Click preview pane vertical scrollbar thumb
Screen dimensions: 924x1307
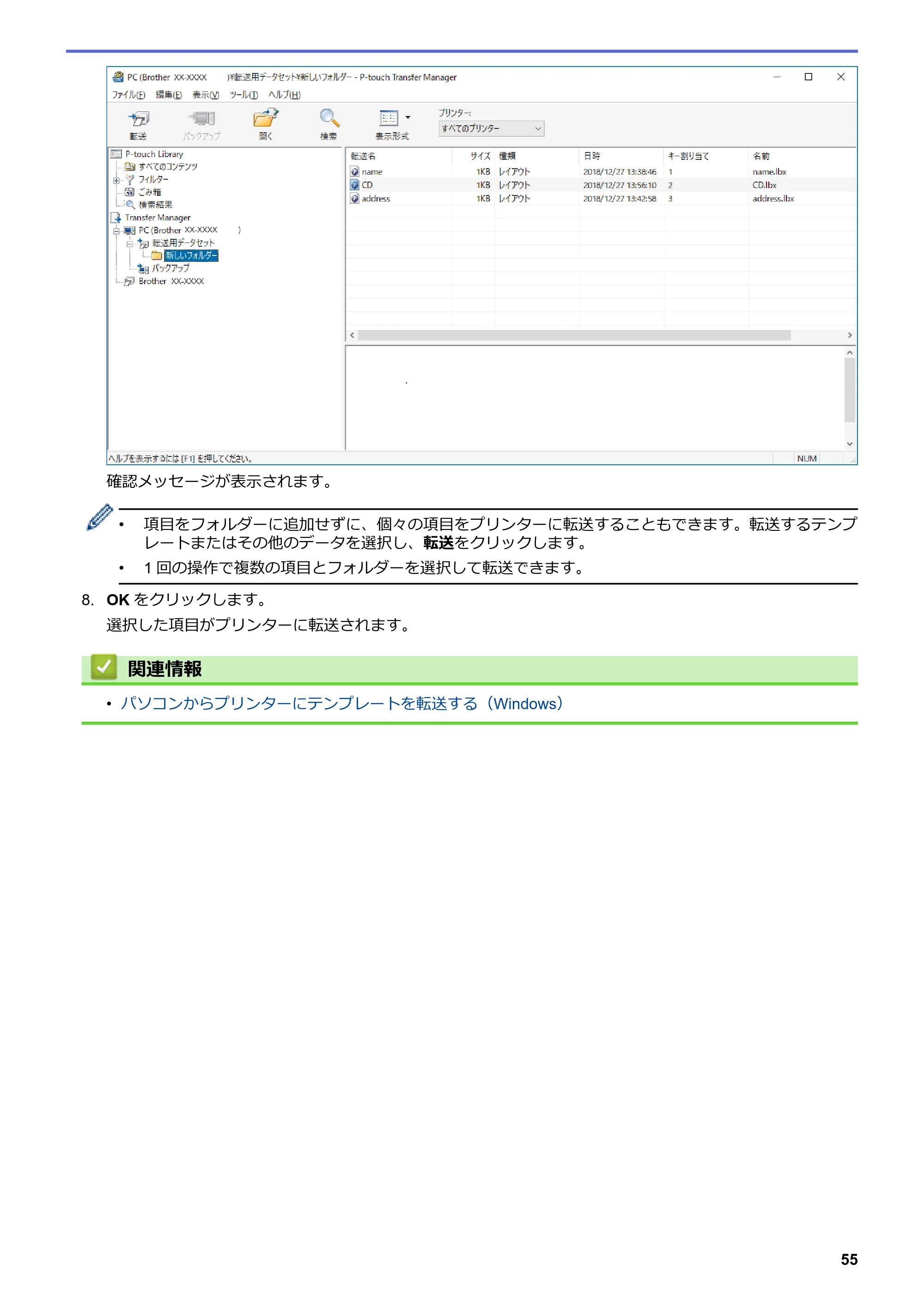(x=850, y=390)
